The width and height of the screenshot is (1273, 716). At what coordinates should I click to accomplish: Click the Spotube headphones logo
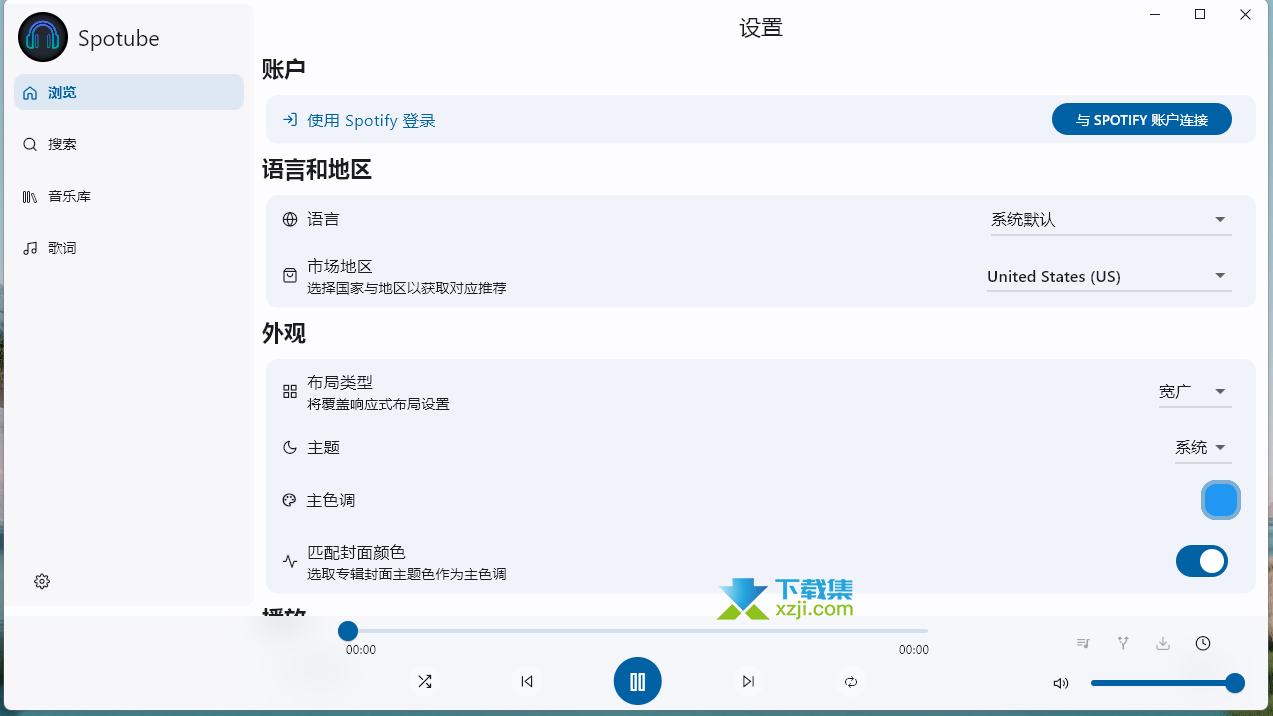(x=43, y=38)
